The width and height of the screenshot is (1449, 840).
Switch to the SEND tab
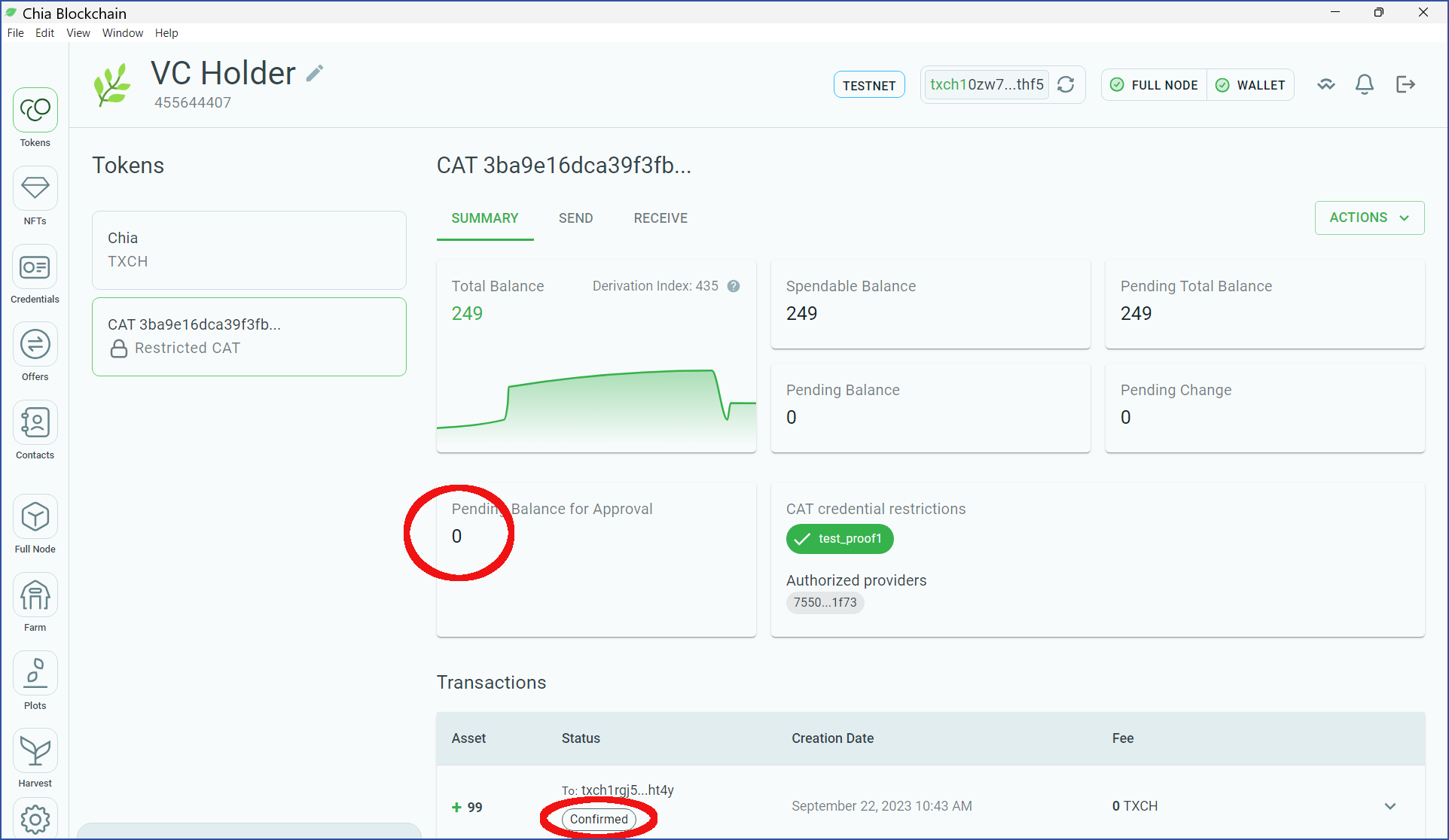[x=576, y=218]
